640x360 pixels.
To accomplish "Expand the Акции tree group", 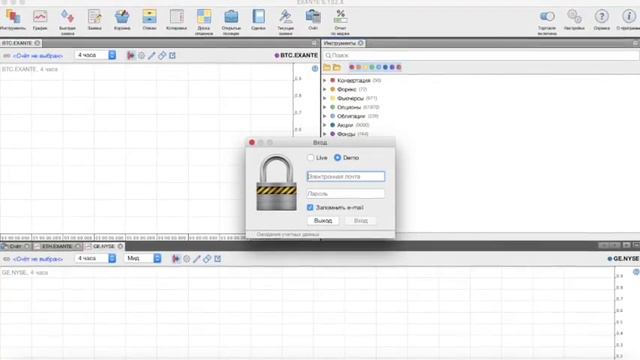I will pyautogui.click(x=325, y=125).
